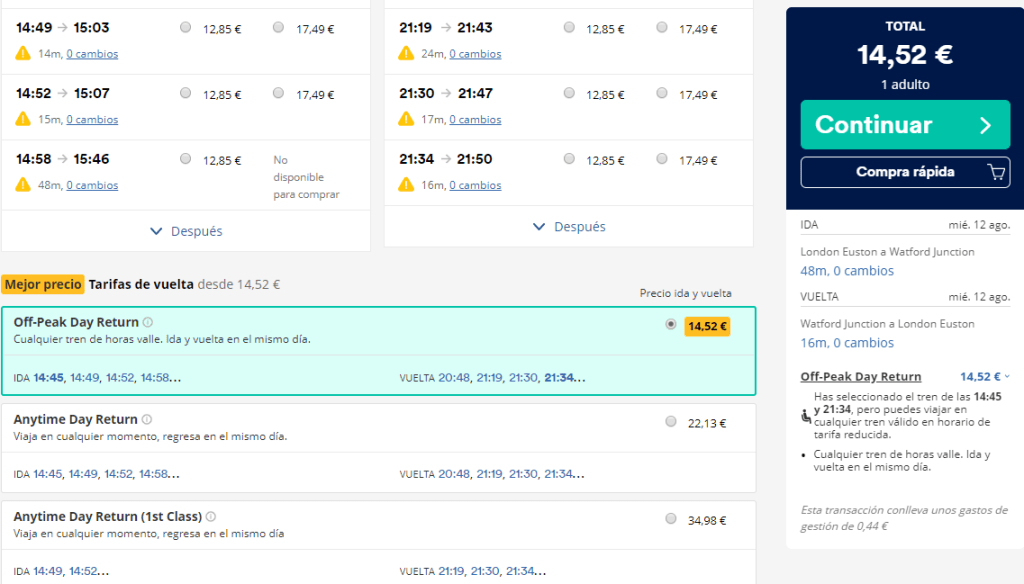
Task: Select 12,85 € fare for 14:52 train
Action: [185, 94]
